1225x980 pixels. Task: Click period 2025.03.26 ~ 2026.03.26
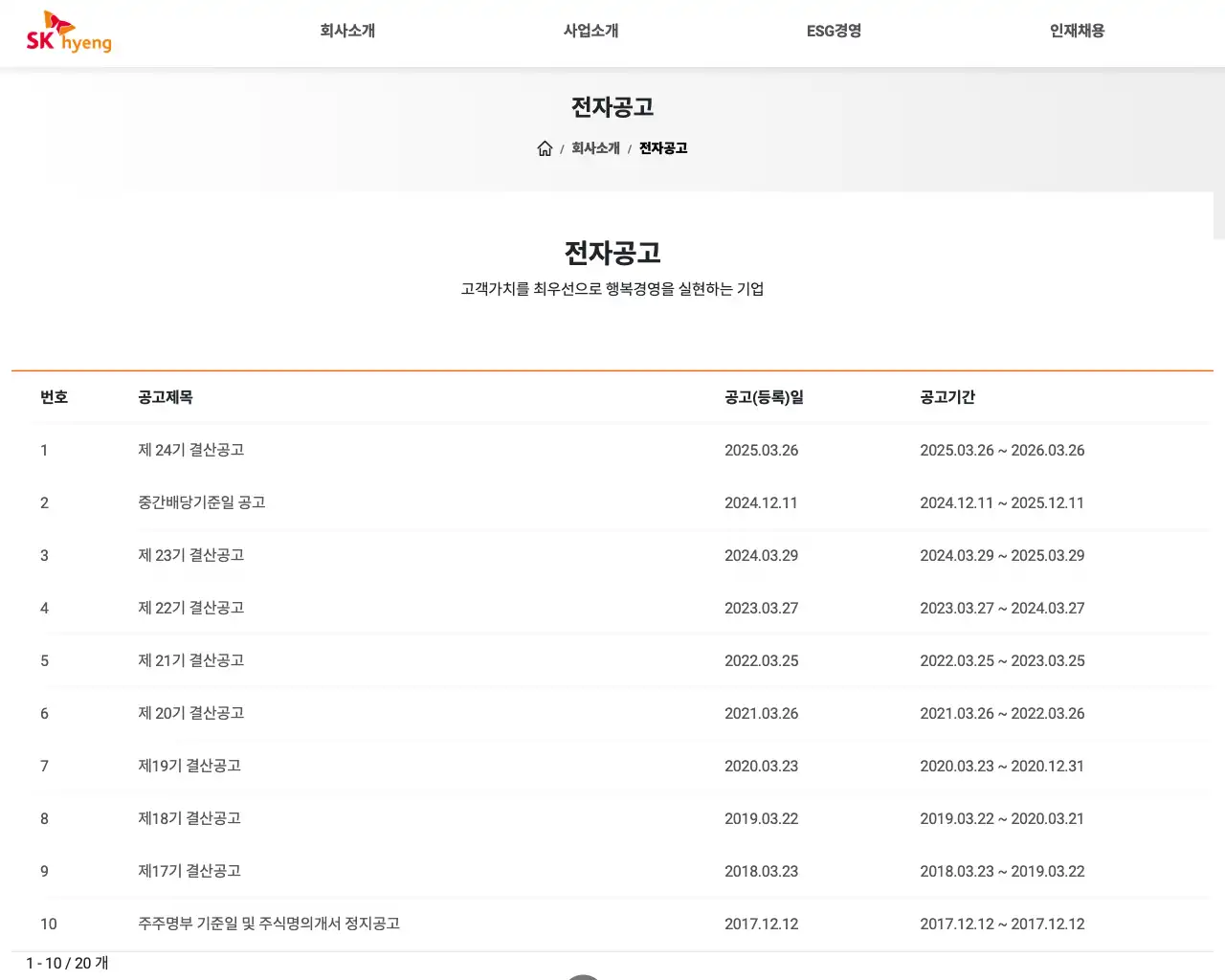(x=1002, y=450)
